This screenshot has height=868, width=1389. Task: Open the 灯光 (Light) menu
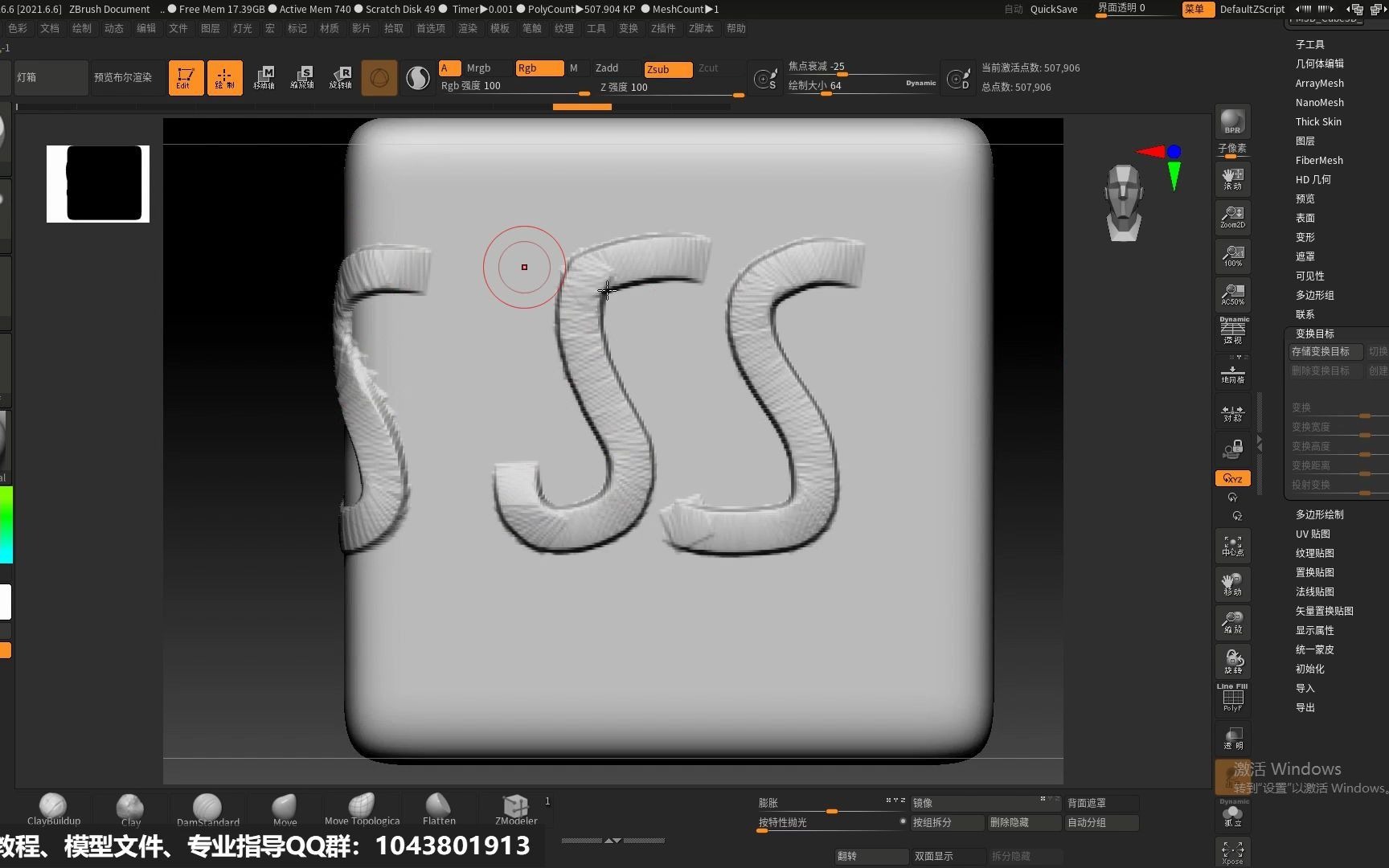point(242,28)
